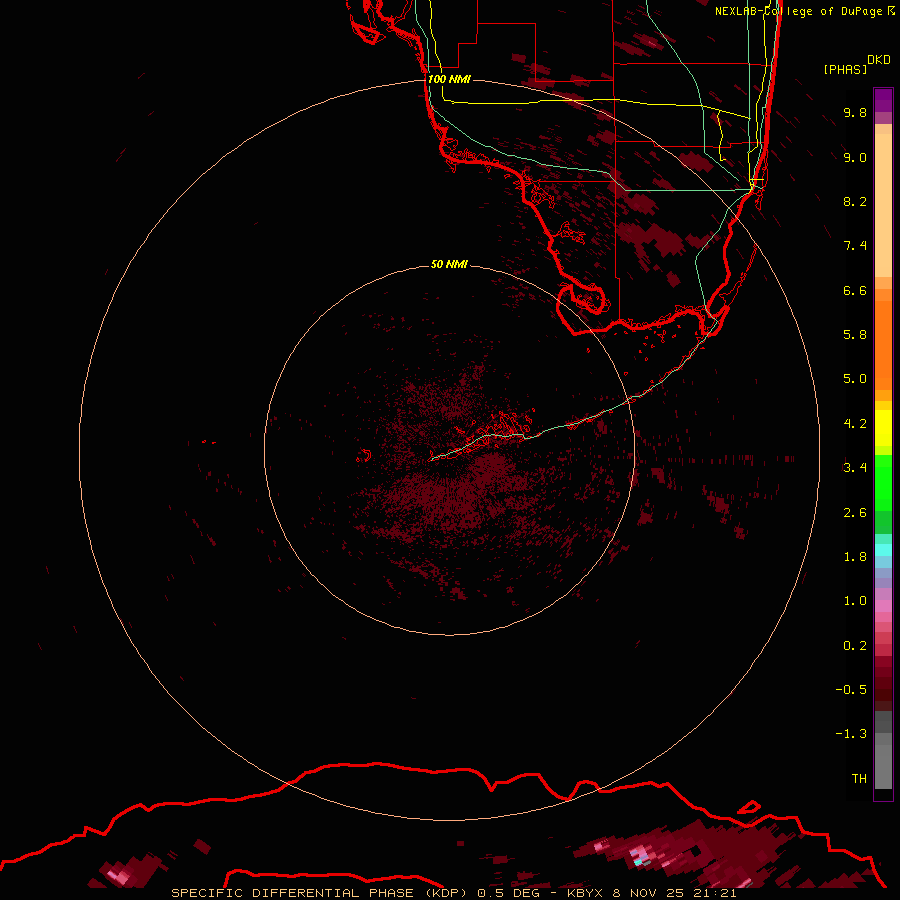The image size is (900, 900).
Task: Click the 8.2 value on the color scale
Action: pos(855,201)
